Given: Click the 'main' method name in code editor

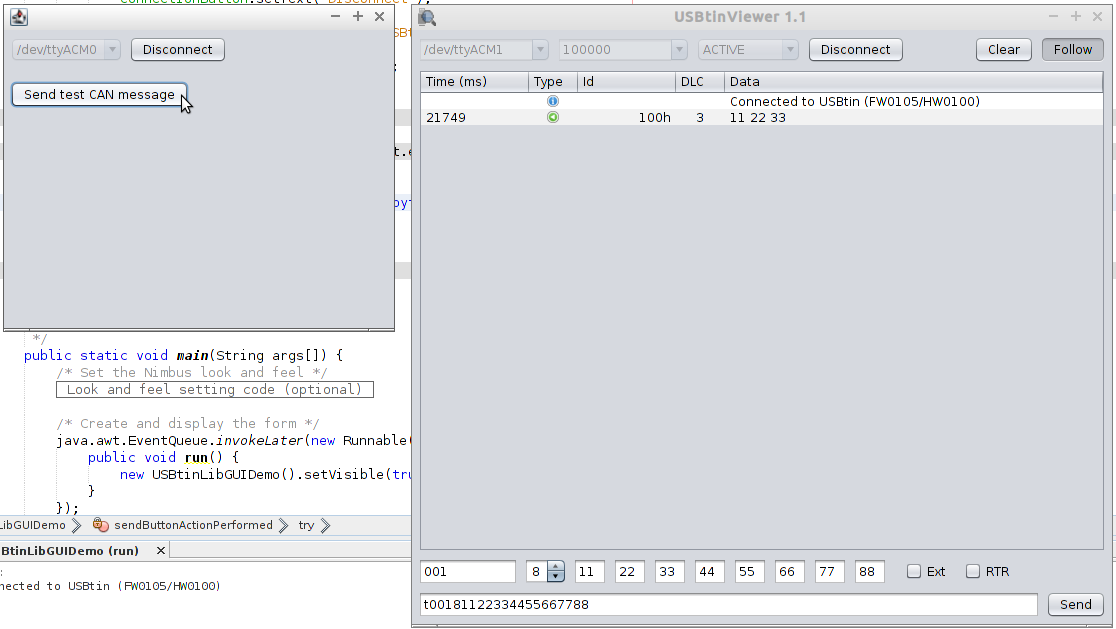Looking at the screenshot, I should (192, 356).
